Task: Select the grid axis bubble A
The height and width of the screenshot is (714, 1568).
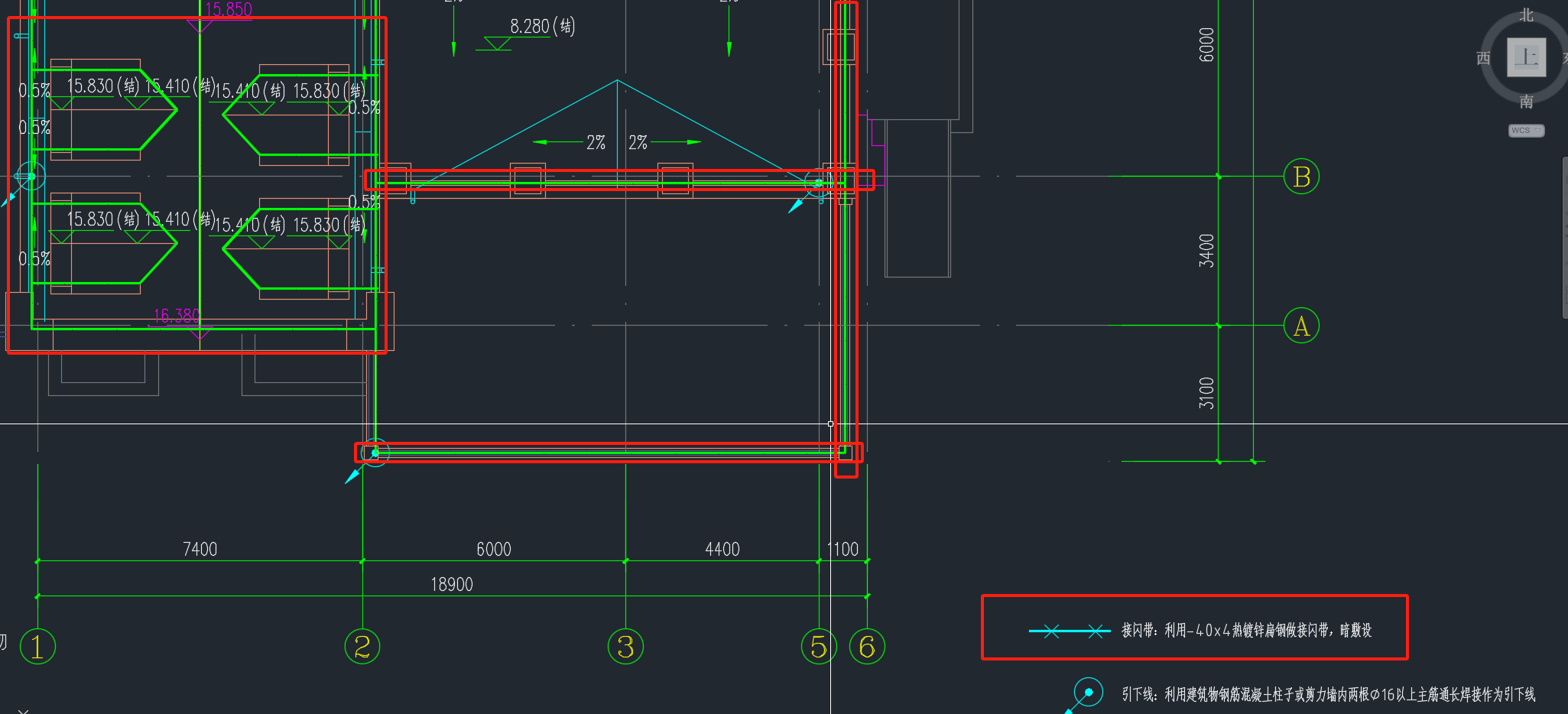Action: click(1301, 326)
